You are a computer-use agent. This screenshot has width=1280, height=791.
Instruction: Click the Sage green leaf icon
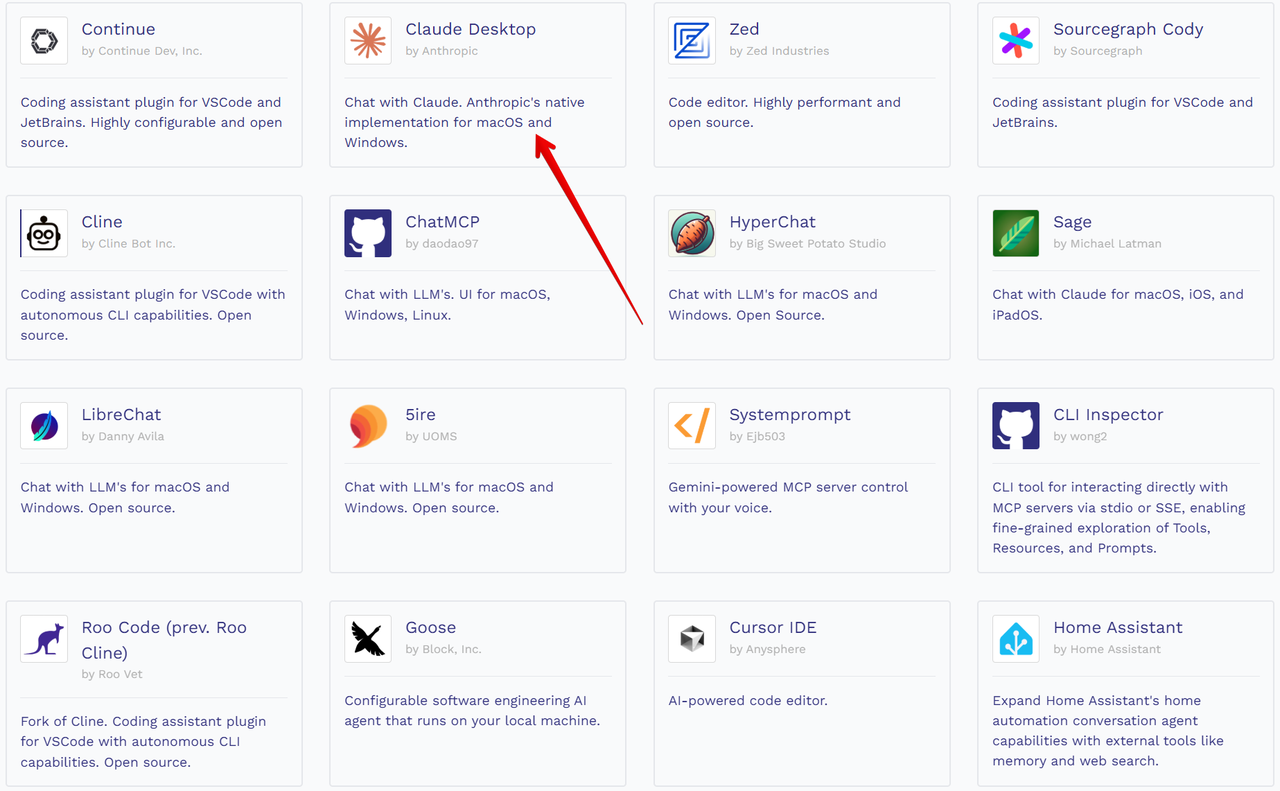(1016, 233)
